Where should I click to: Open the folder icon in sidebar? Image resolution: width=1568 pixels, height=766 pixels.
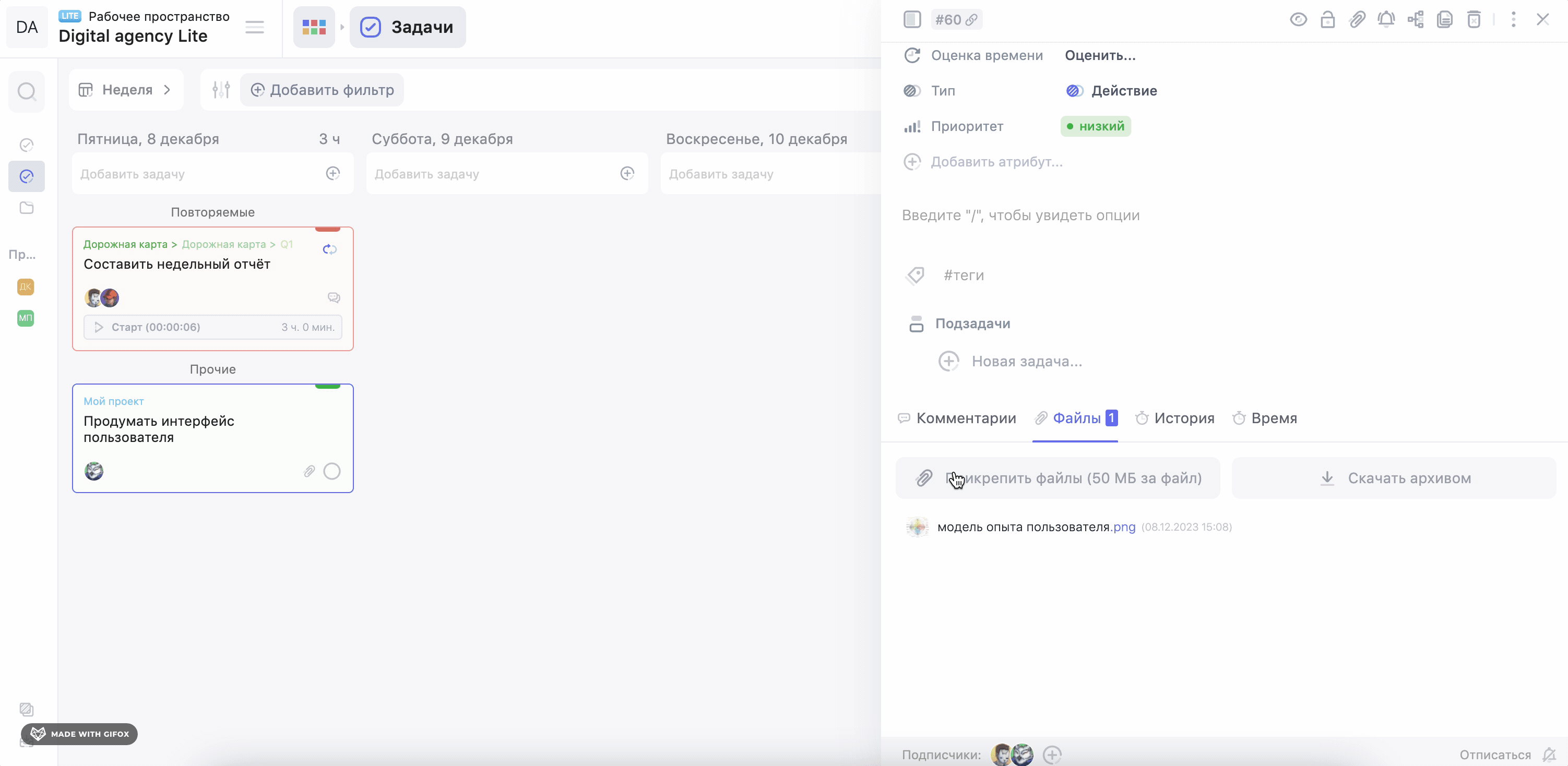click(26, 208)
